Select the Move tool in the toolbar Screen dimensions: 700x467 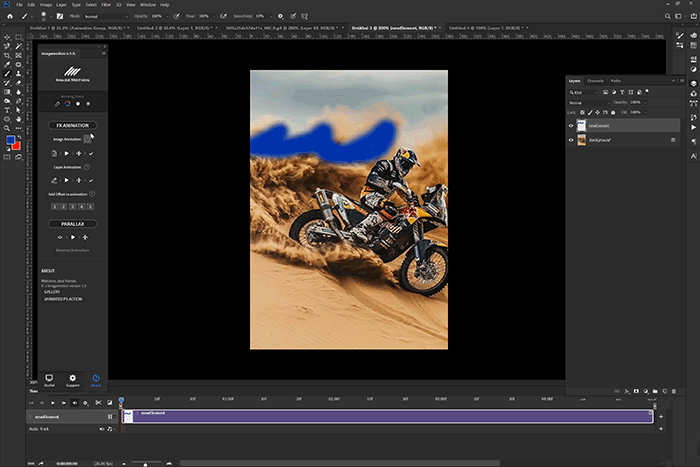tap(8, 36)
